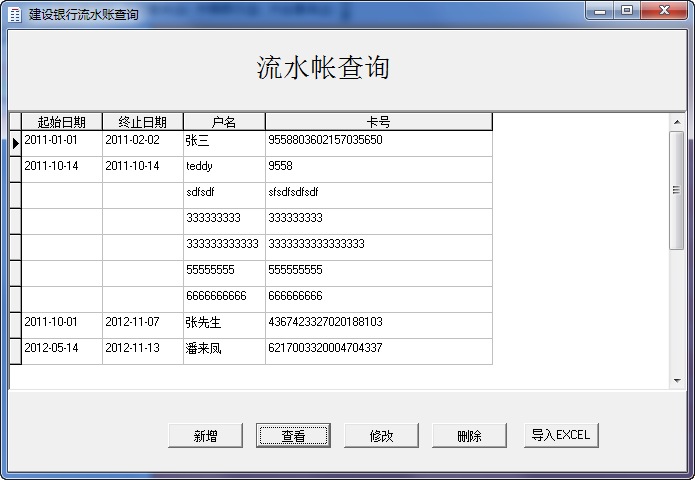Click the 导入EXCEL button

(561, 435)
